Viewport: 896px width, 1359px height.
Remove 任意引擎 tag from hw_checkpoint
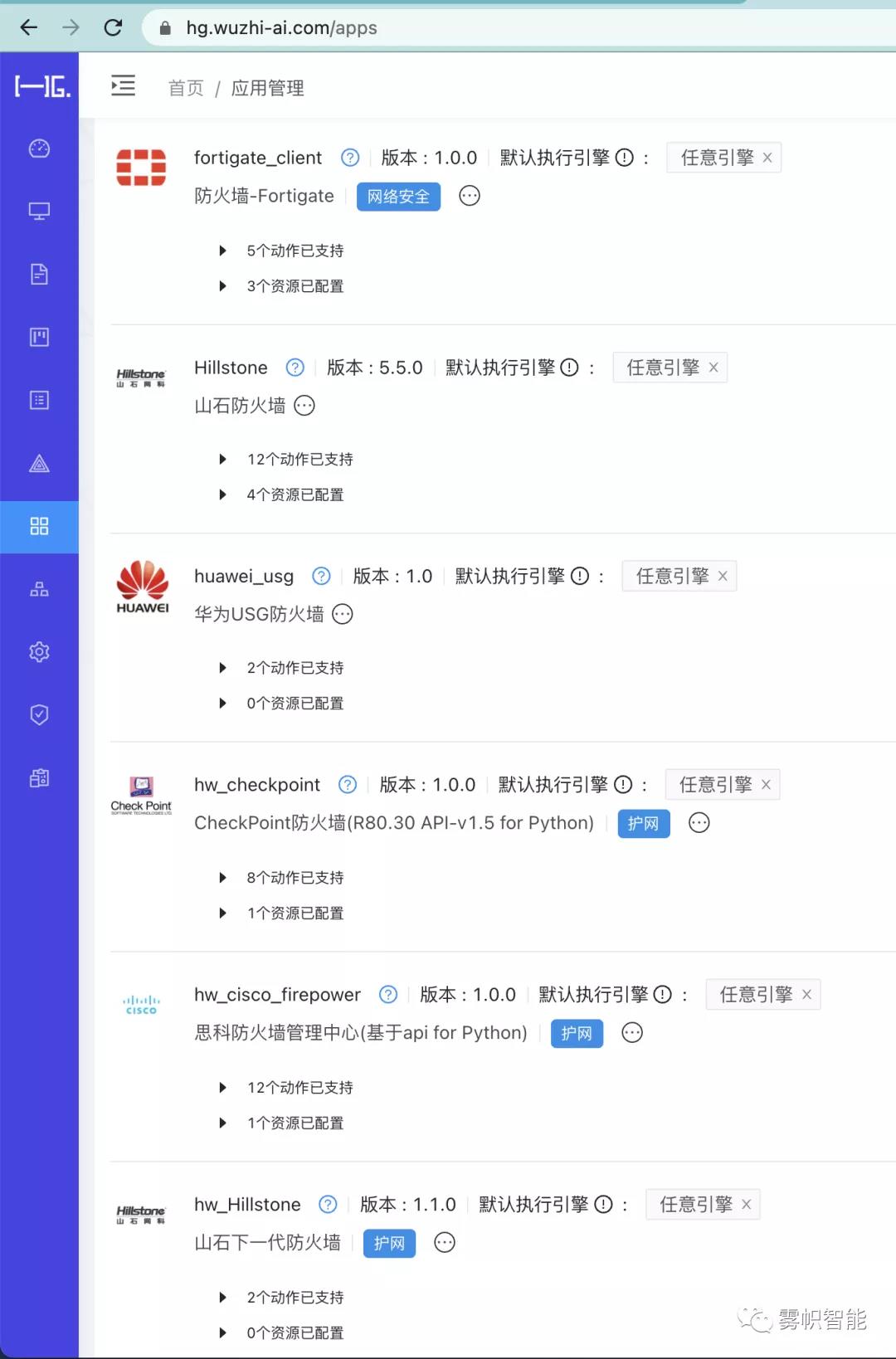[766, 785]
